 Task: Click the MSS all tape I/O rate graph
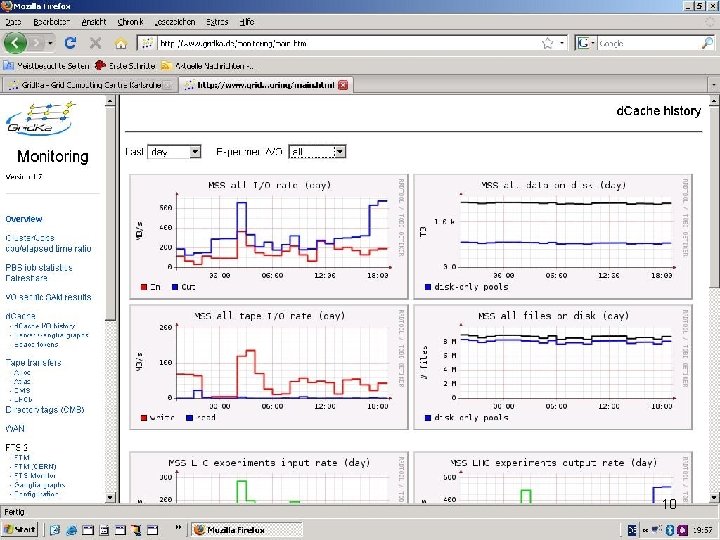(269, 367)
